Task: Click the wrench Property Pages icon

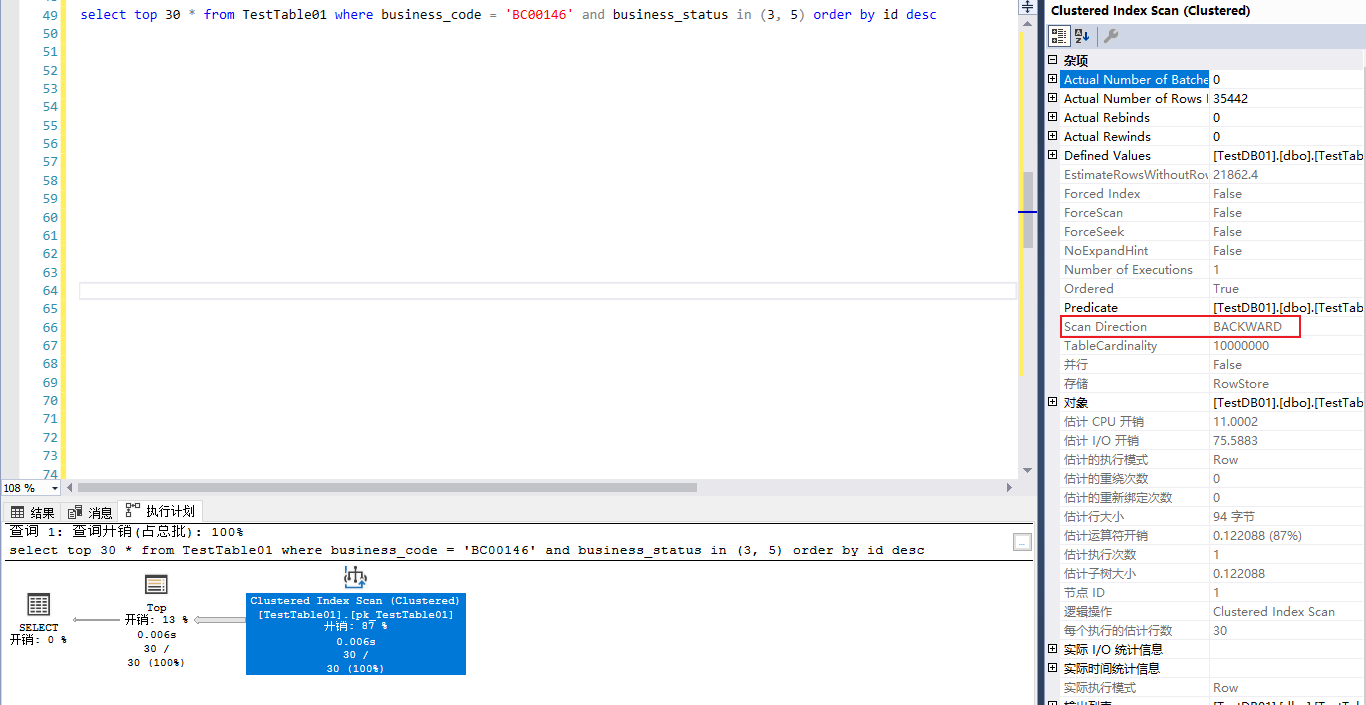Action: [1111, 36]
